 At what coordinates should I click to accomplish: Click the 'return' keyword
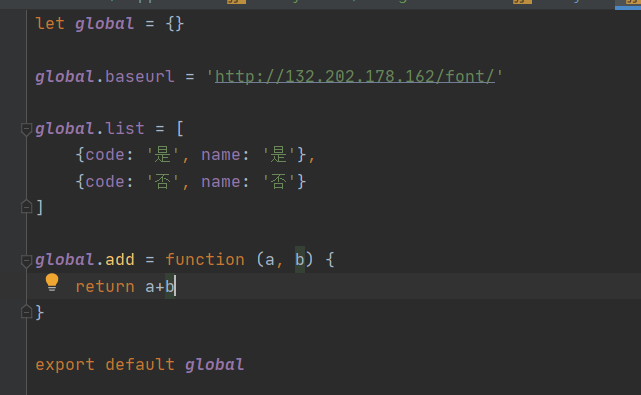(x=105, y=287)
